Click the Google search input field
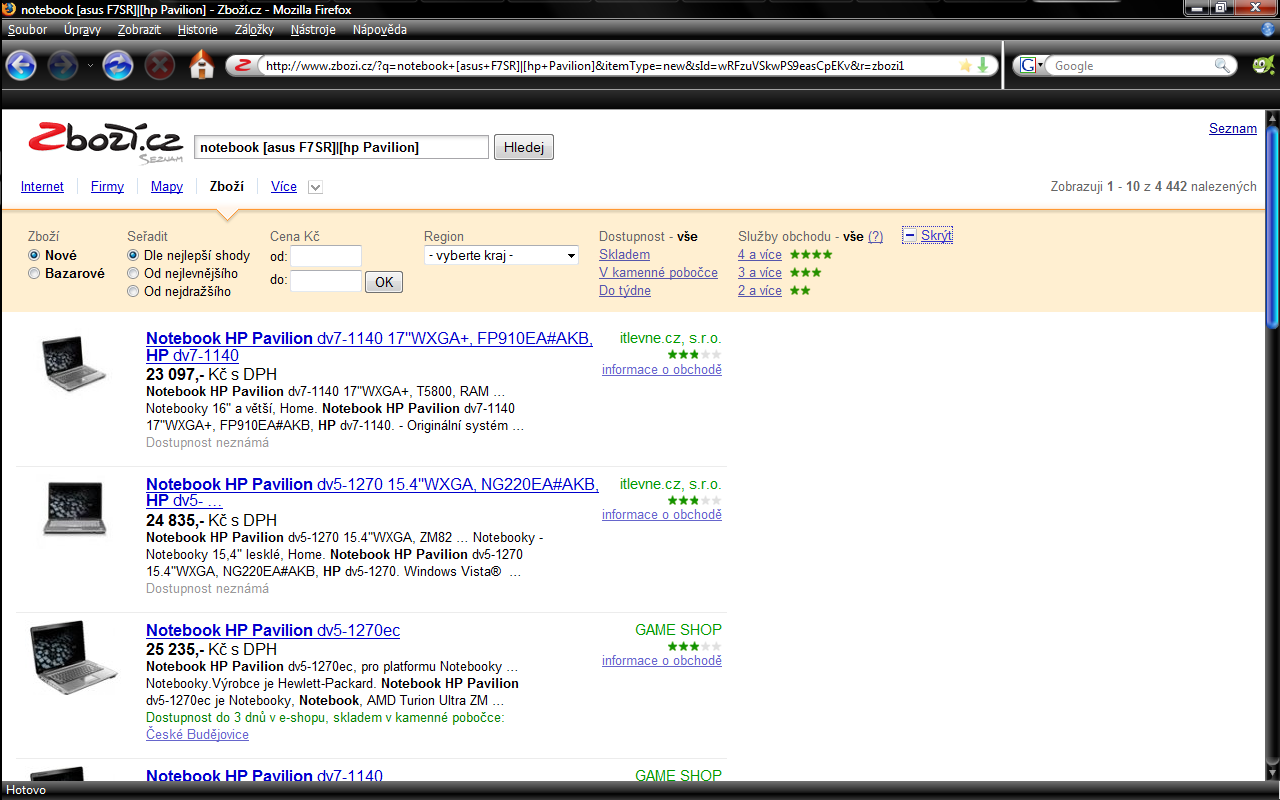Screen dimensions: 1280x800 1132,66
